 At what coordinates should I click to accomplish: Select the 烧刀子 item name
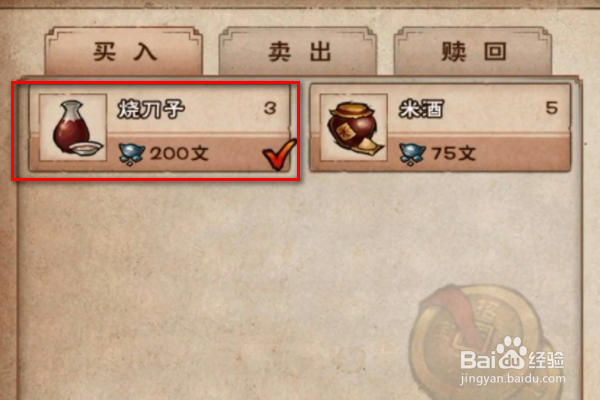151,109
